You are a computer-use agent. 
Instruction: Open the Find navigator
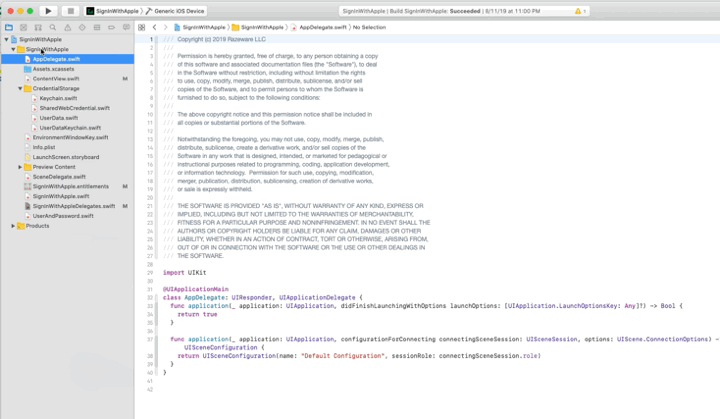53,28
